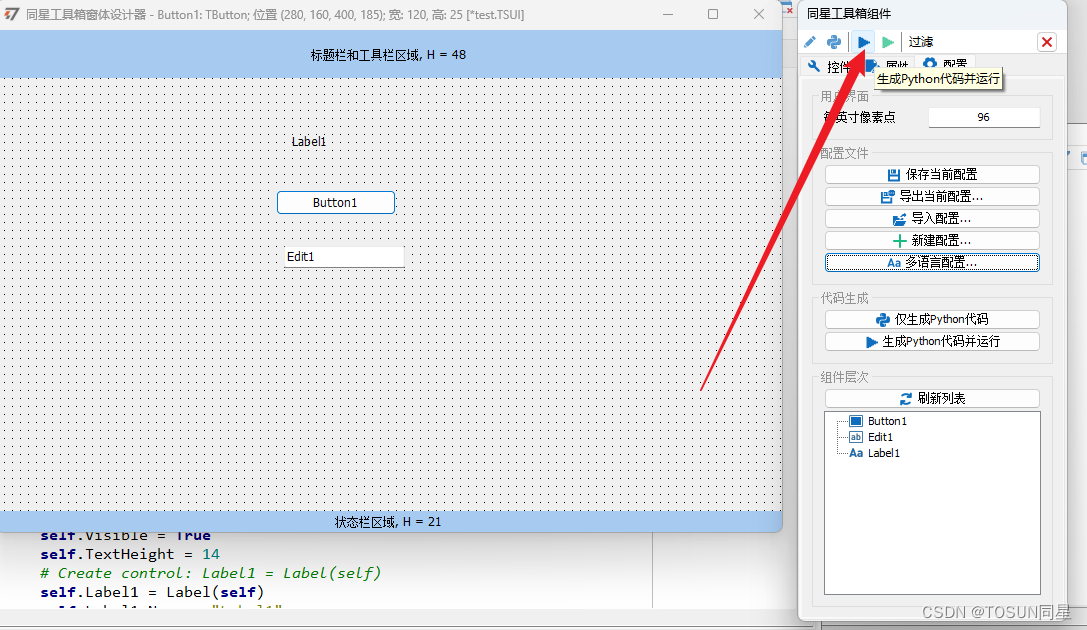Click the Edit1 'ab' icon in tree
Image resolution: width=1087 pixels, height=630 pixels.
[856, 437]
